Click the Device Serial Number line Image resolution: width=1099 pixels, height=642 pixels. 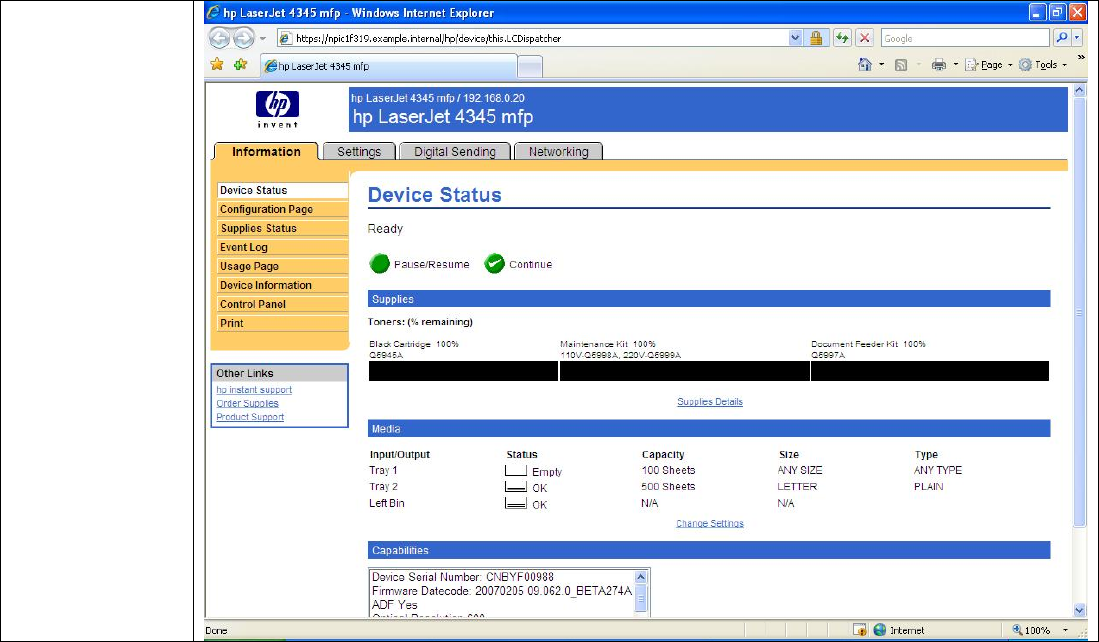click(463, 577)
